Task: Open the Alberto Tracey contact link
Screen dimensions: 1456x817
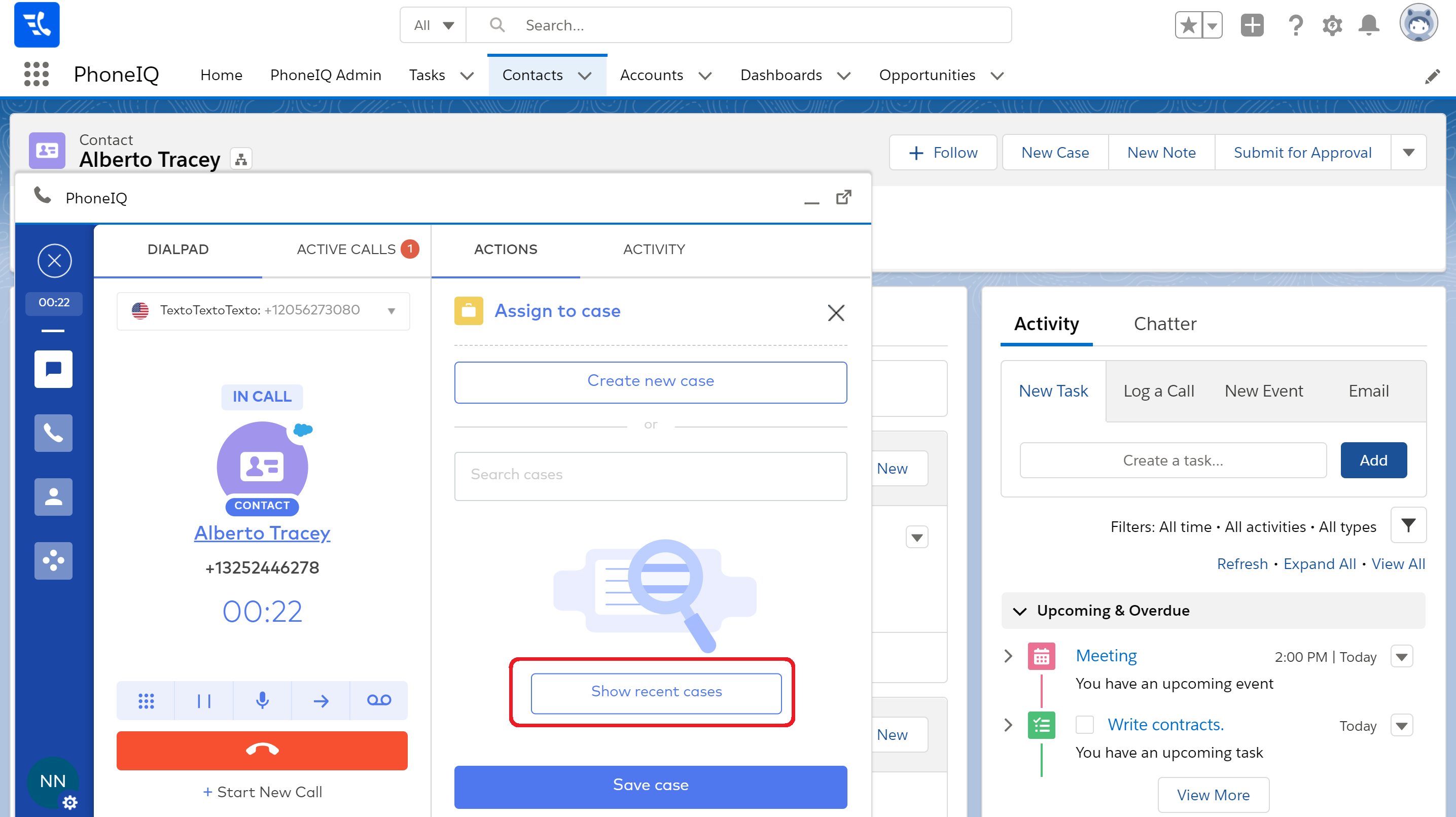Action: pos(262,532)
